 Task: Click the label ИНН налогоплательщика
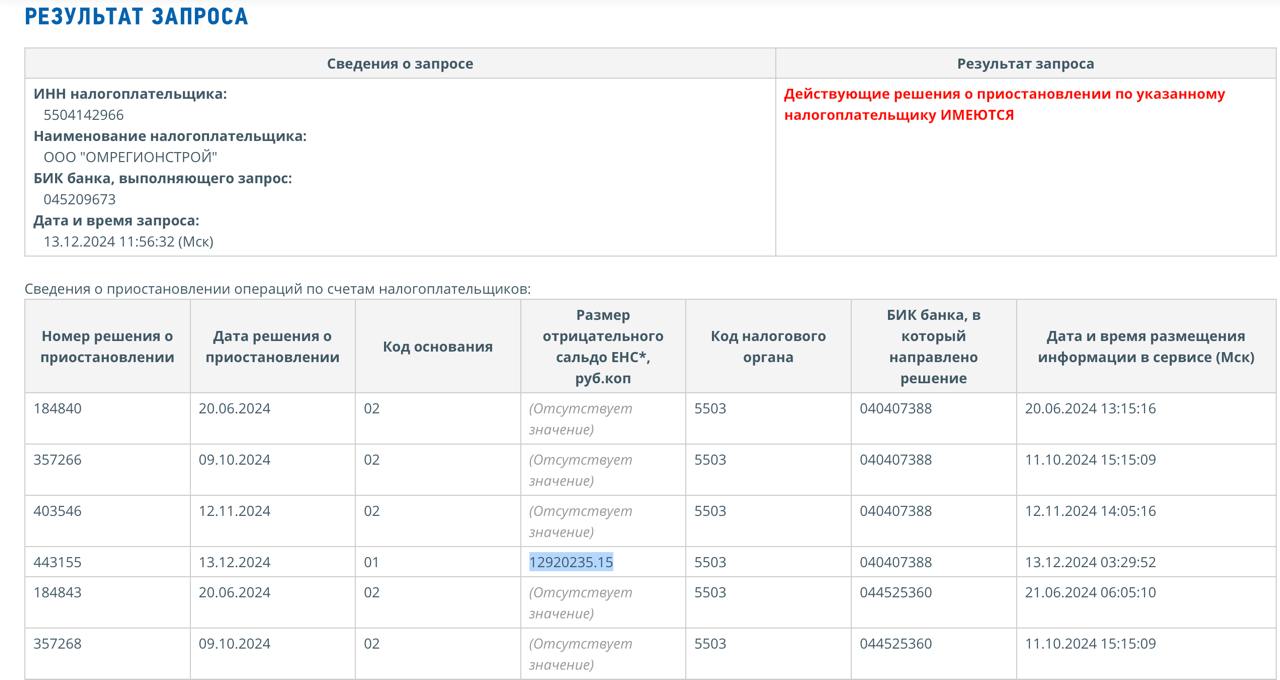point(130,94)
